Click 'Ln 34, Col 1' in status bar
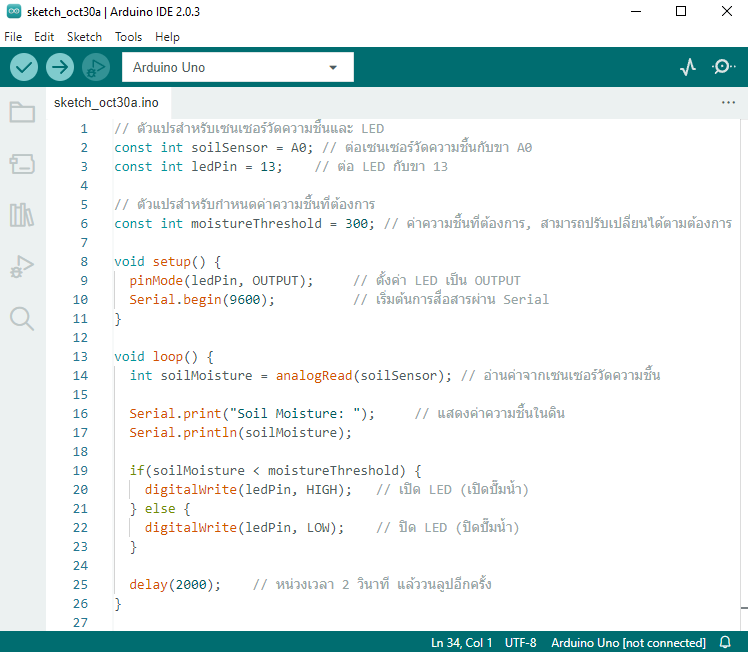The width and height of the screenshot is (748, 652). click(x=461, y=642)
